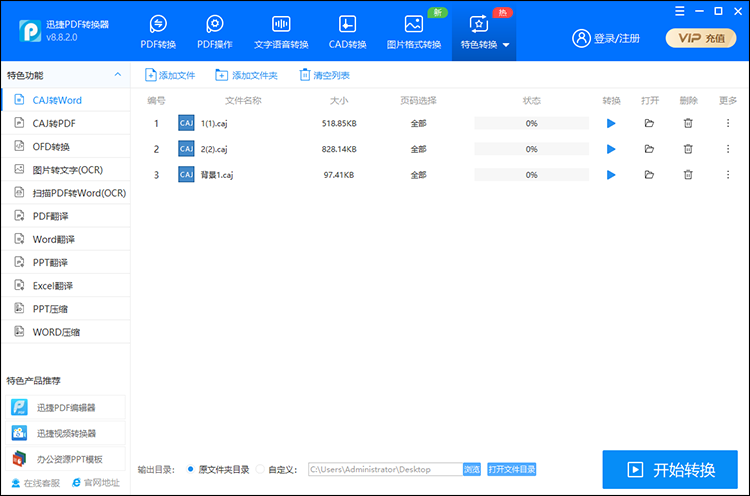Open 迅捷PDF编辑器 product recommendation

66,408
